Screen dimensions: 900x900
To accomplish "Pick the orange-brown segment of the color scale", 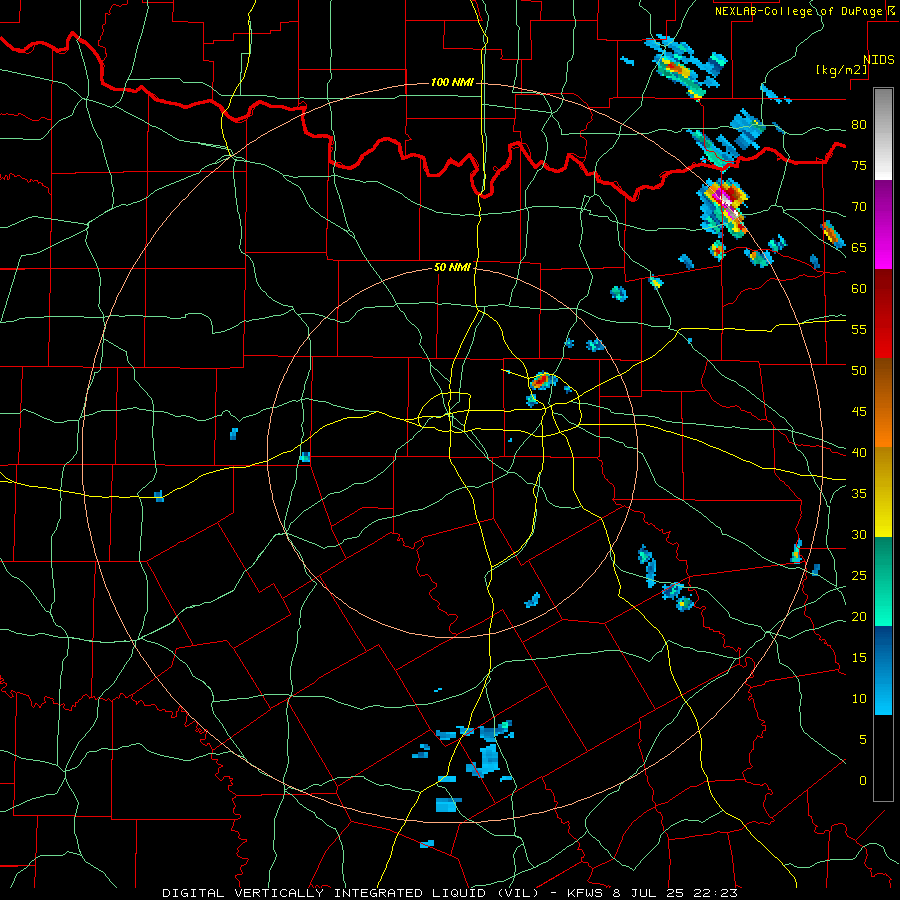I will 883,403.
